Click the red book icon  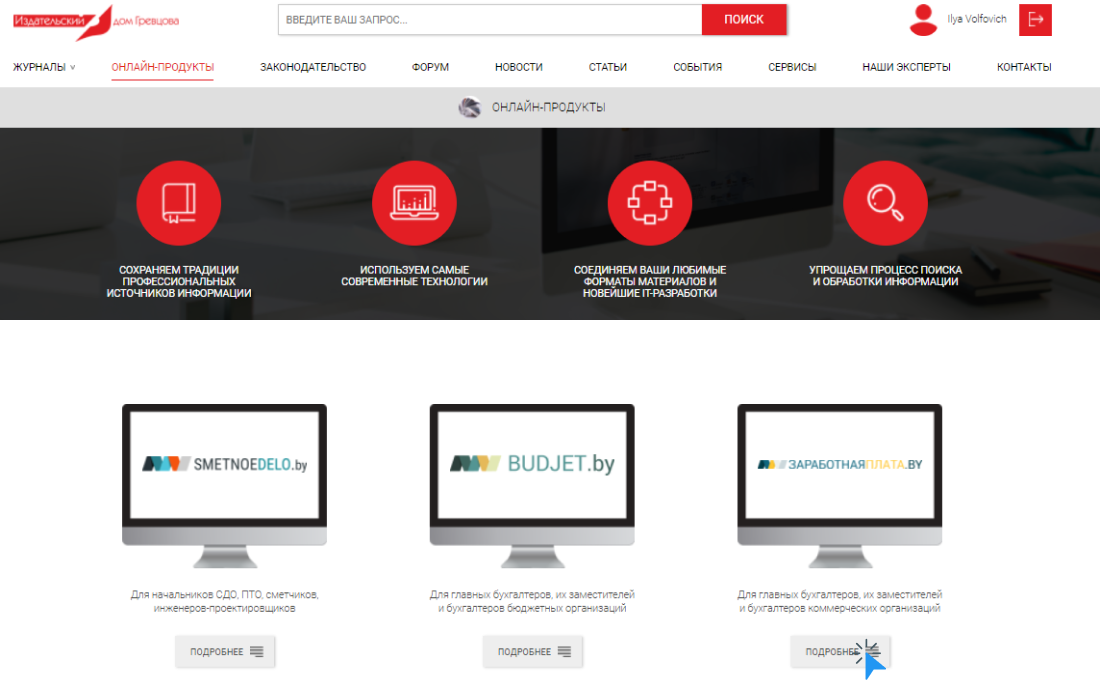tap(178, 203)
